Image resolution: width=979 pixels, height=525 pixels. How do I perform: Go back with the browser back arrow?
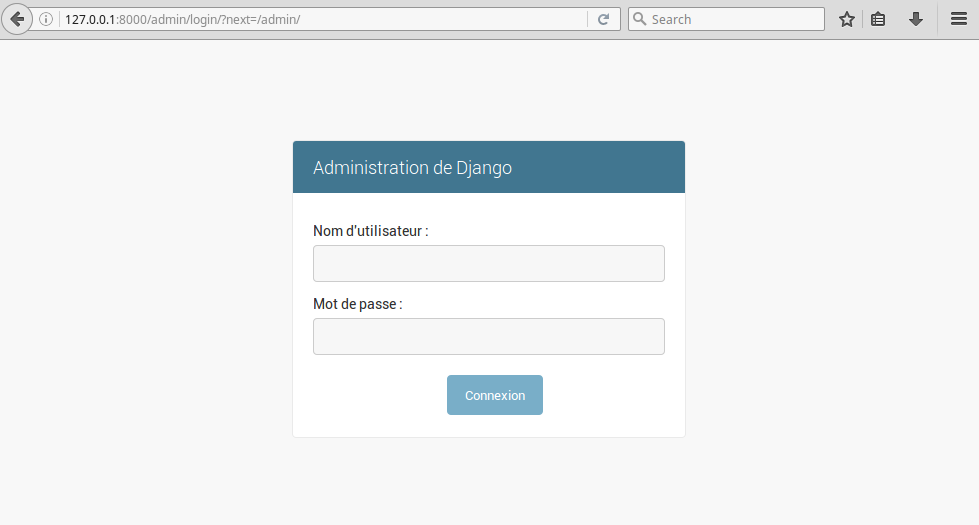tap(17, 19)
